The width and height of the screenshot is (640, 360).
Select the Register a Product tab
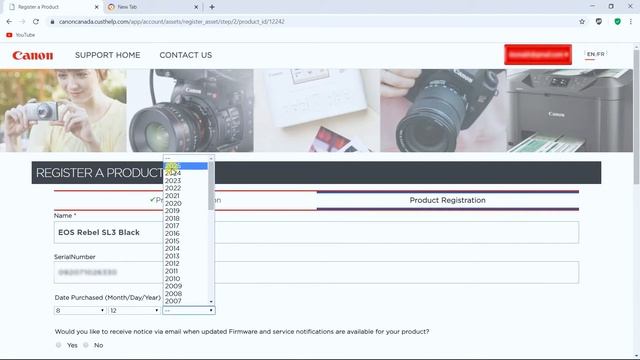(x=54, y=7)
